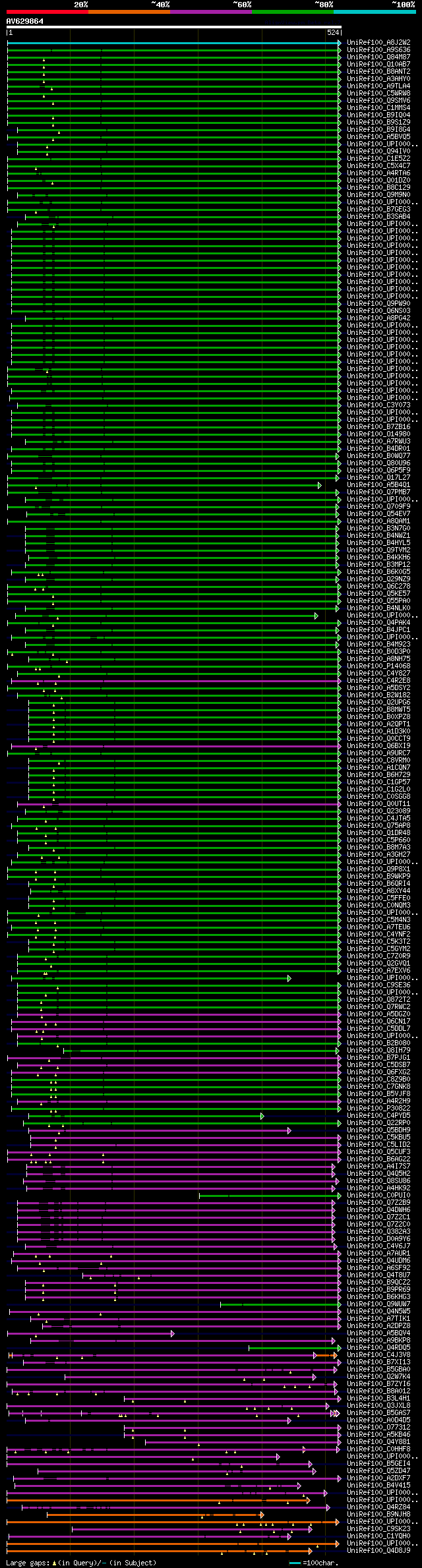The height and width of the screenshot is (1568, 422).
Task: Click the green ~80% identity legend segment
Action: tap(293, 12)
